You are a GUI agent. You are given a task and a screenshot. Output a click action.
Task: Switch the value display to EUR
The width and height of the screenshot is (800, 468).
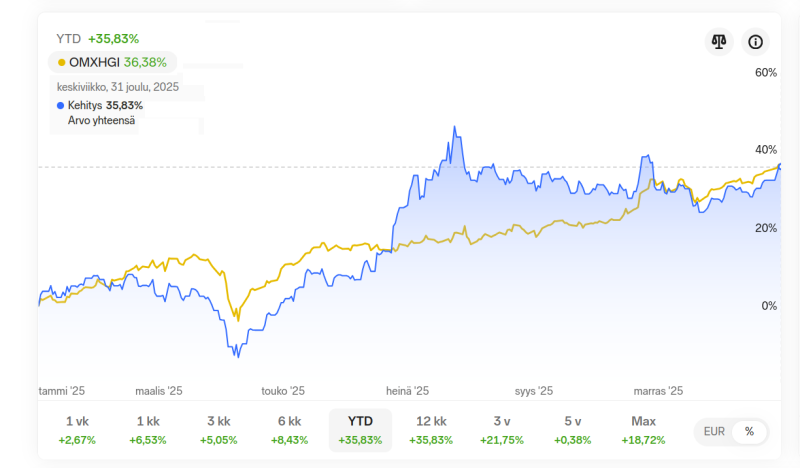click(714, 432)
